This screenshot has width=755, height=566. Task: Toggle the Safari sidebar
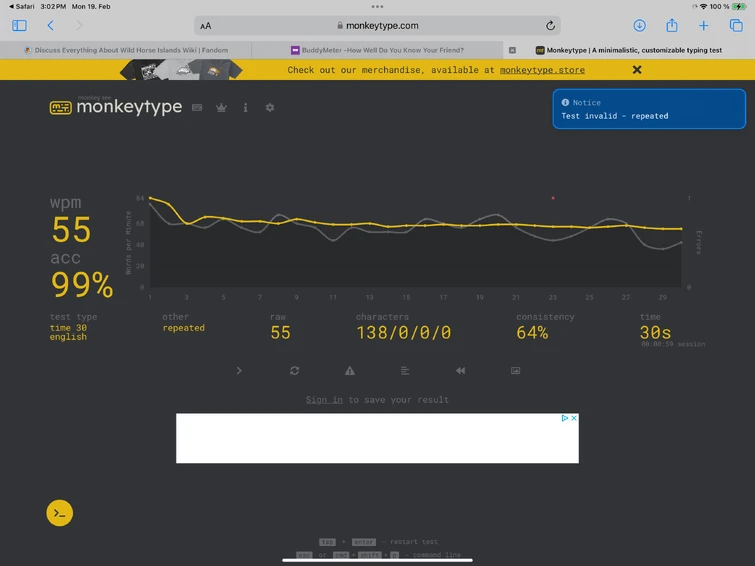click(19, 26)
